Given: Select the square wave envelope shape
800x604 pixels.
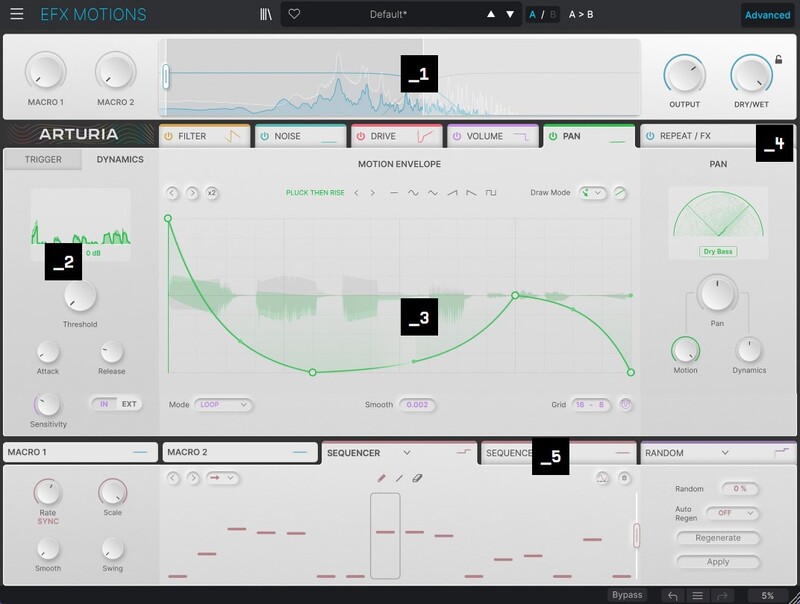Looking at the screenshot, I should 491,193.
